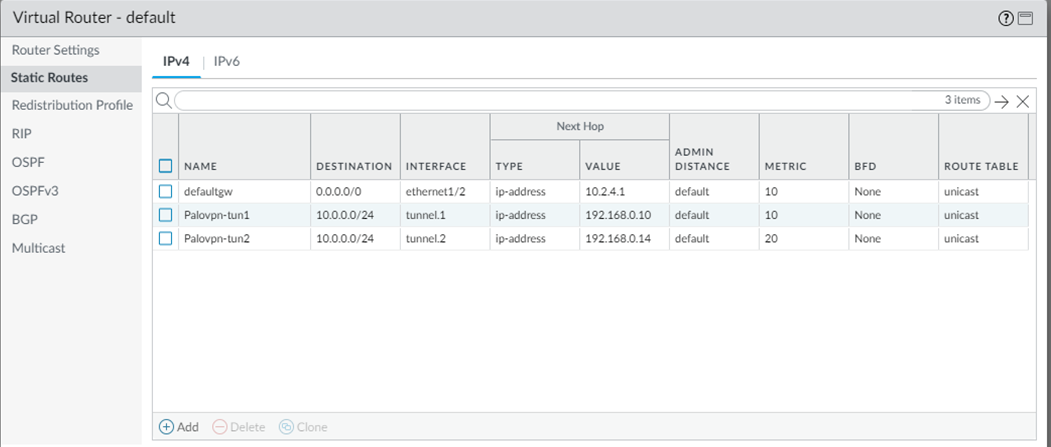Click the tunnel.1 interface cell
1051x447 pixels.
coord(424,215)
